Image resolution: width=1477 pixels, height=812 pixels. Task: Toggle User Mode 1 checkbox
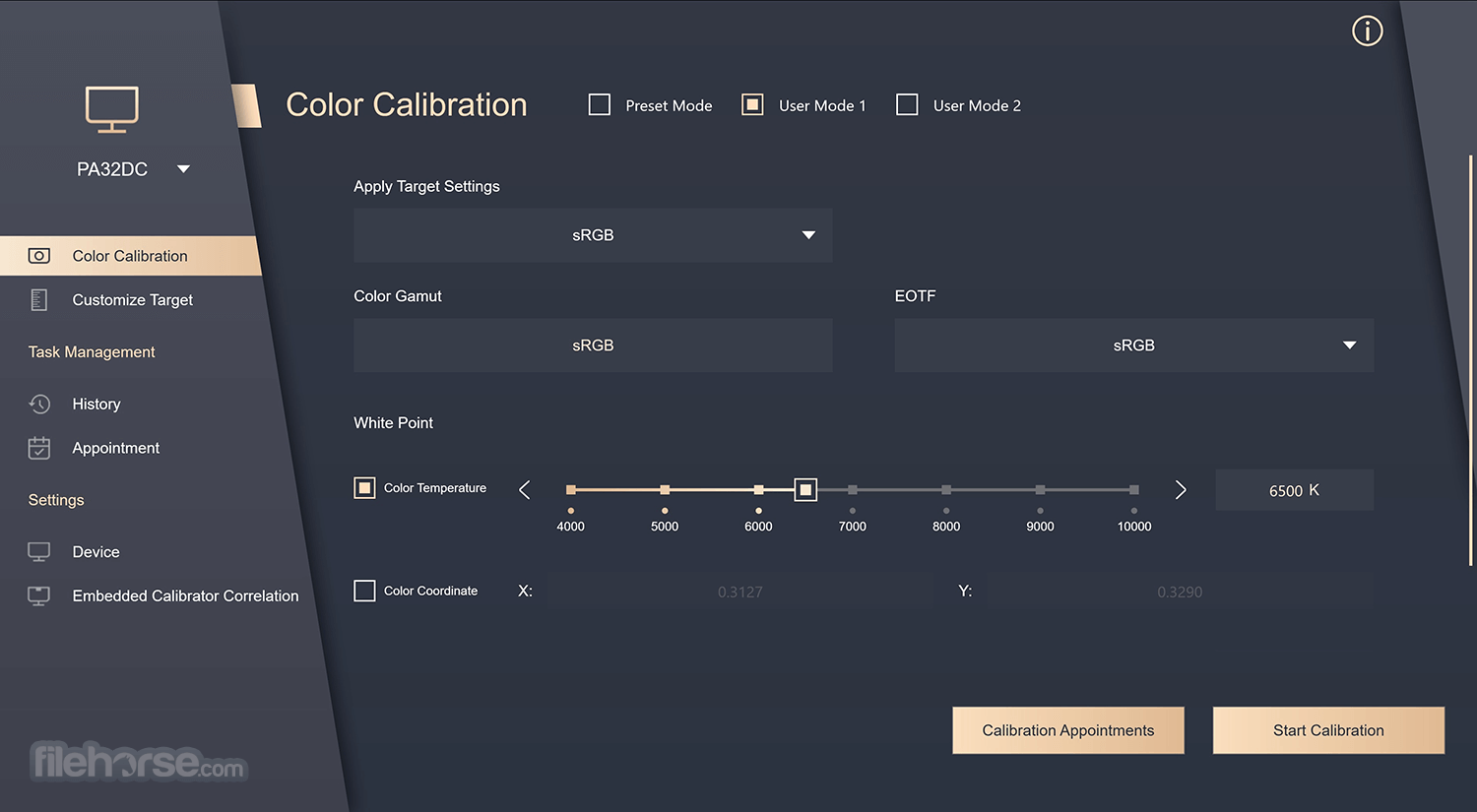click(752, 104)
